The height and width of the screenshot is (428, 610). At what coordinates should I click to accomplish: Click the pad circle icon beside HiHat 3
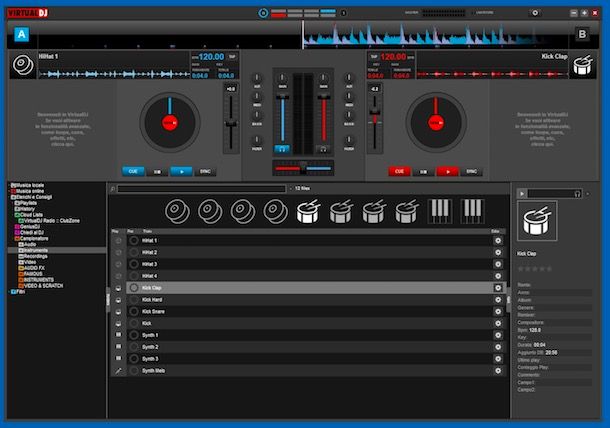pyautogui.click(x=134, y=264)
